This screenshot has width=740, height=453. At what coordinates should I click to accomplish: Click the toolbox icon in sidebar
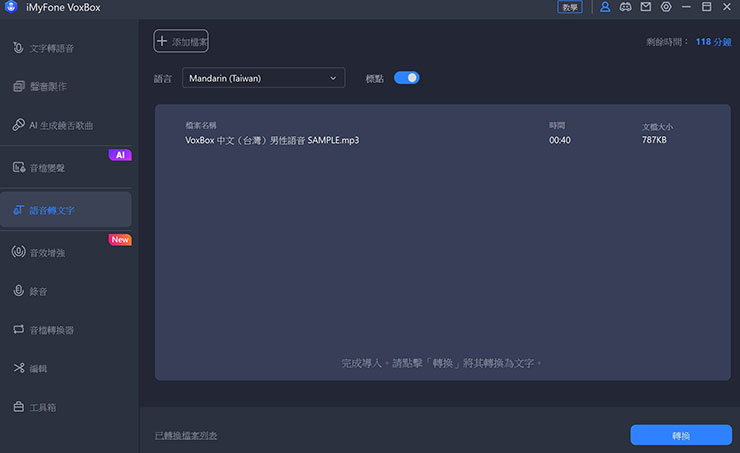(x=18, y=407)
